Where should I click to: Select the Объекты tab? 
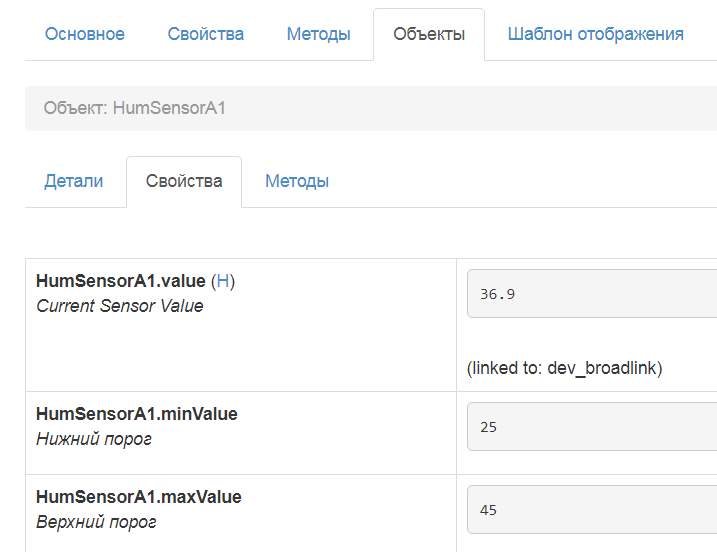pos(429,34)
